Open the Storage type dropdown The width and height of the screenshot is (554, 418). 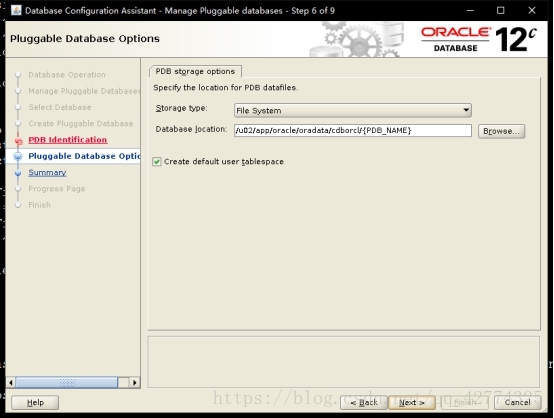click(353, 110)
